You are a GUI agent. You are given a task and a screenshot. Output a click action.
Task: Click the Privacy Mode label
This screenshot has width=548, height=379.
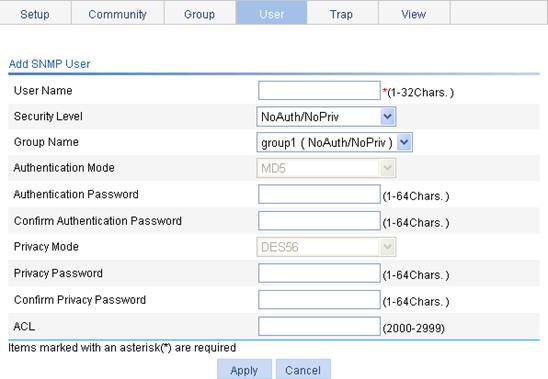[x=46, y=247]
